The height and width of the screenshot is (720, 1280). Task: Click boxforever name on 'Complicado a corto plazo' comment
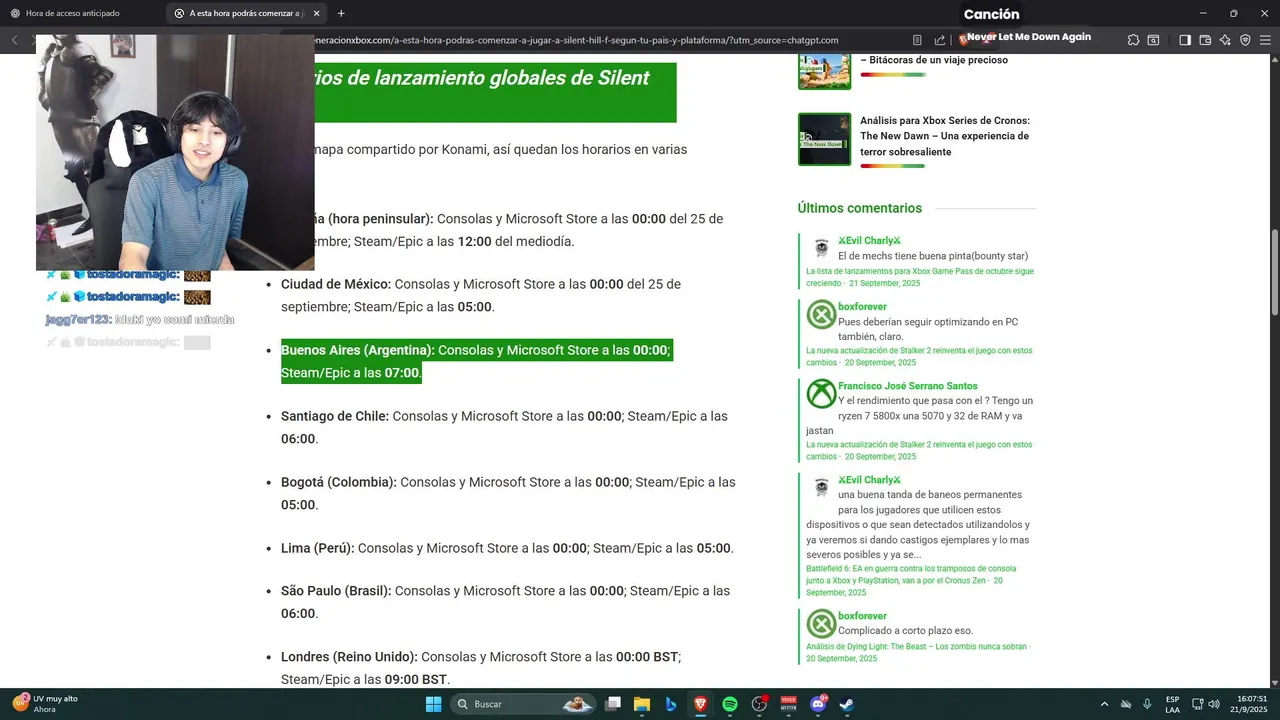click(862, 616)
